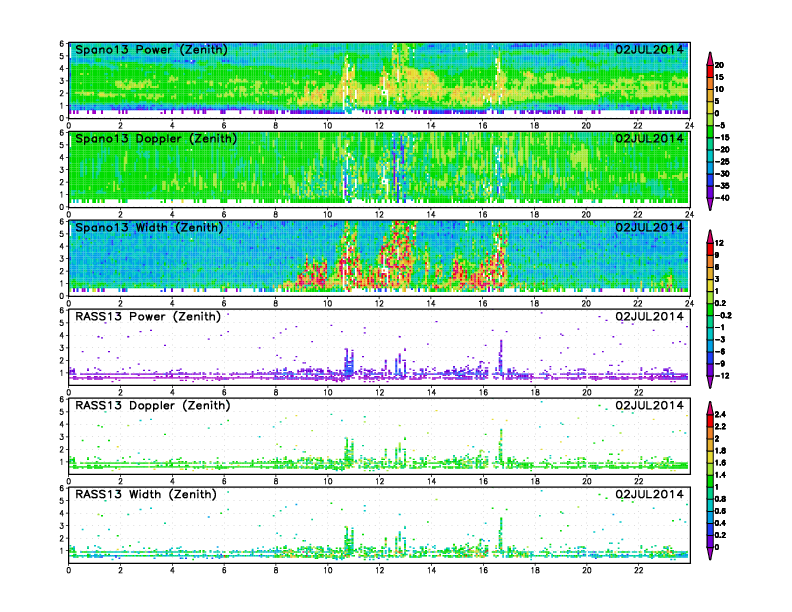The width and height of the screenshot is (792, 612).
Task: Click the 02JUL2014 date in Spano13 Doppler panel
Action: pyautogui.click(x=649, y=139)
